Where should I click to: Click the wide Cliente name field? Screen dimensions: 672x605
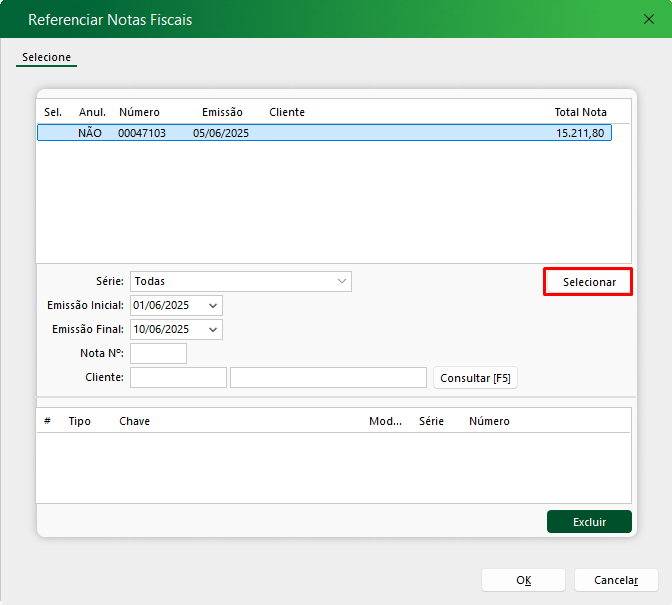328,377
